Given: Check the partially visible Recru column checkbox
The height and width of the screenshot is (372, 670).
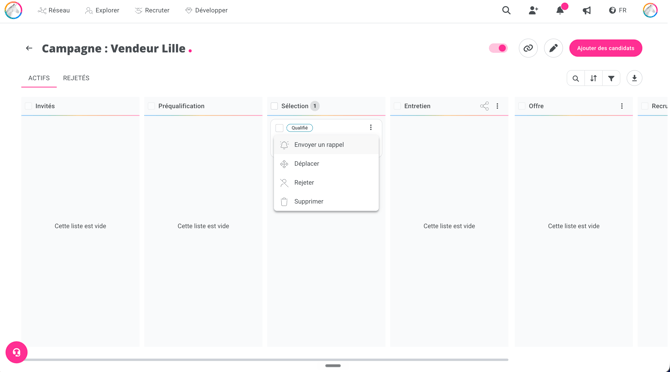Looking at the screenshot, I should (645, 106).
